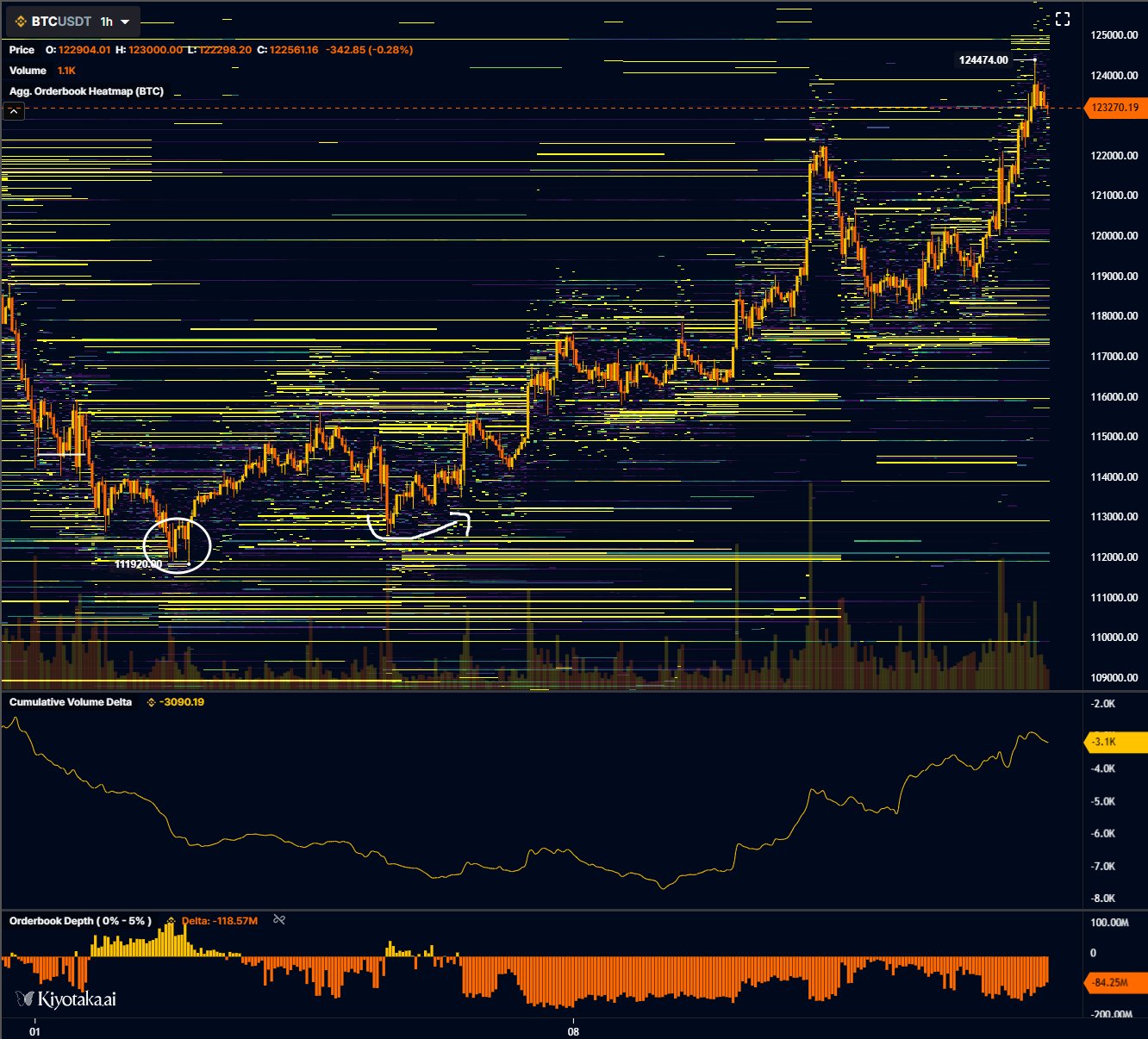
Task: Click the 109000.00 price axis label
Action: (x=1114, y=678)
